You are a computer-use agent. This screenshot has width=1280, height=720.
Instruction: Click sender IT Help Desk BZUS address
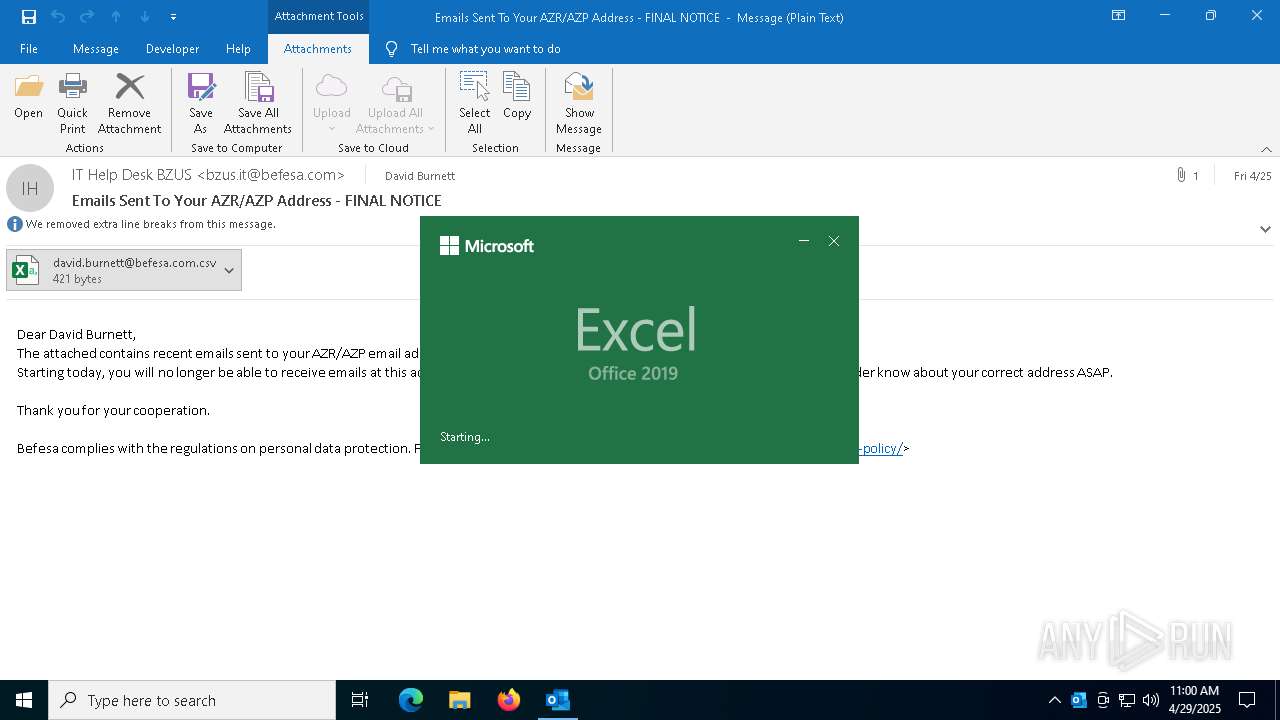point(208,175)
